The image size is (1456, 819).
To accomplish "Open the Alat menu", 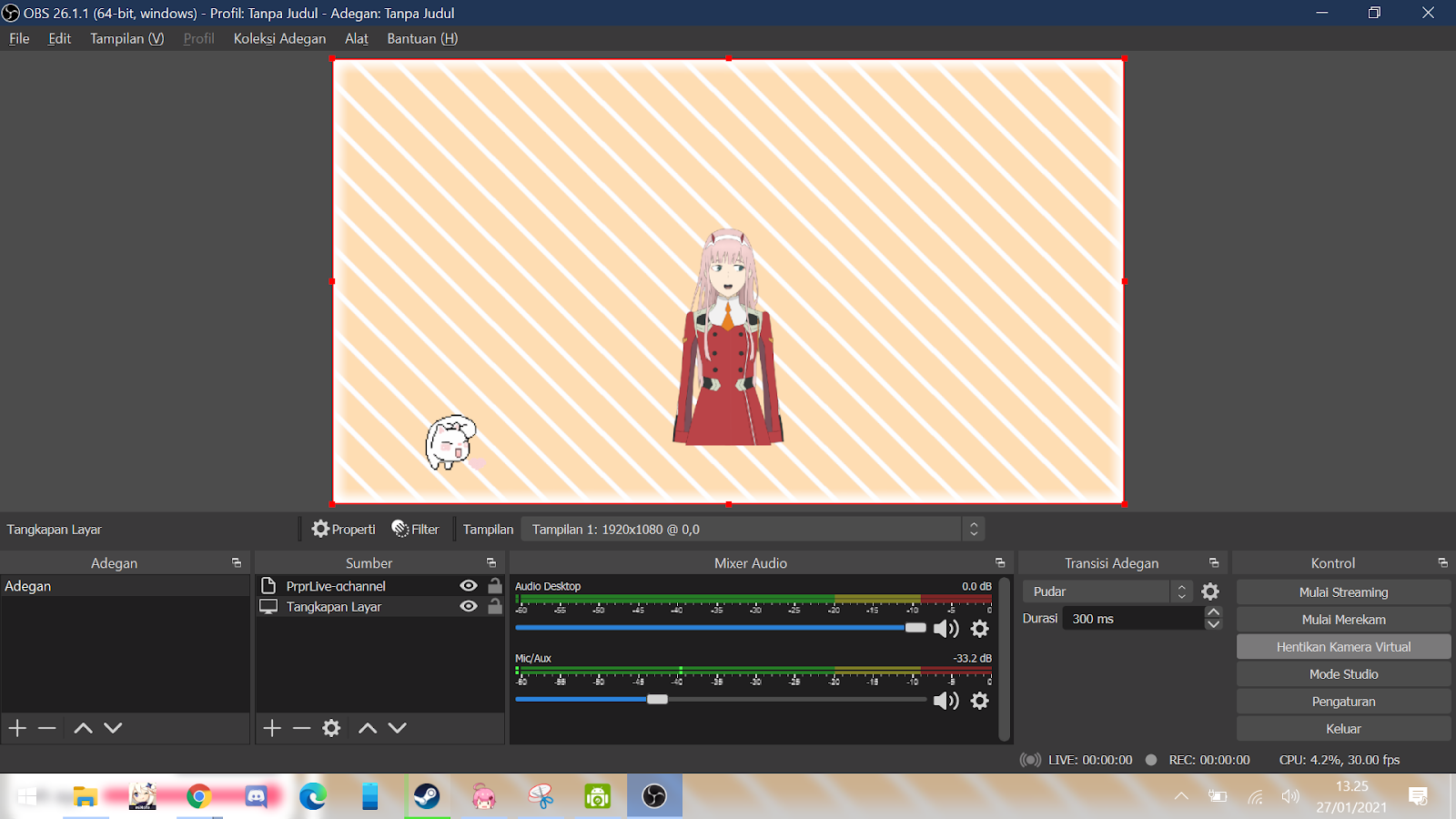I will click(x=357, y=38).
